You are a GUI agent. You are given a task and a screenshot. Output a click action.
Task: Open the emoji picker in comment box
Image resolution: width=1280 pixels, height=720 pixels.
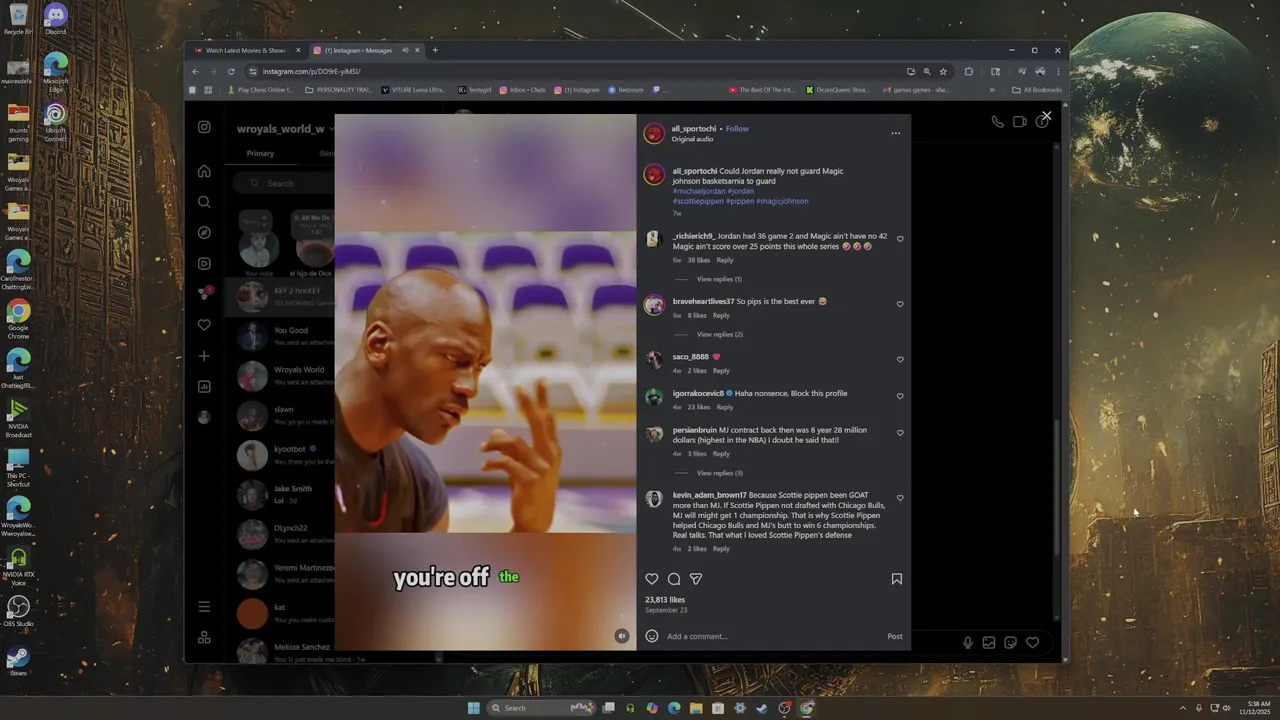point(652,636)
